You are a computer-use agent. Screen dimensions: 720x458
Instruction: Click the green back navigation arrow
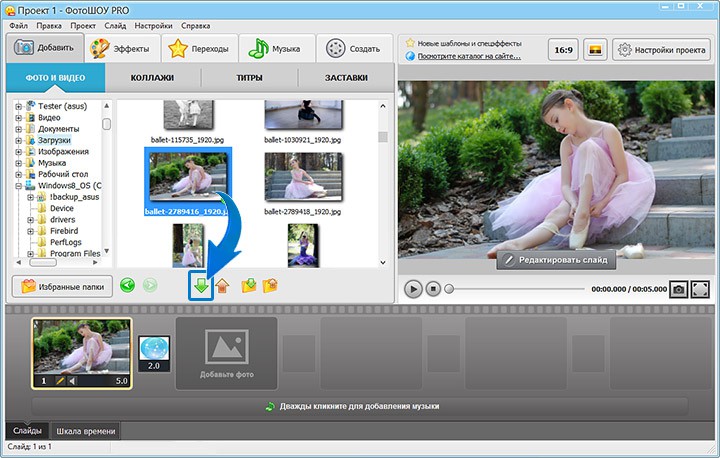127,286
